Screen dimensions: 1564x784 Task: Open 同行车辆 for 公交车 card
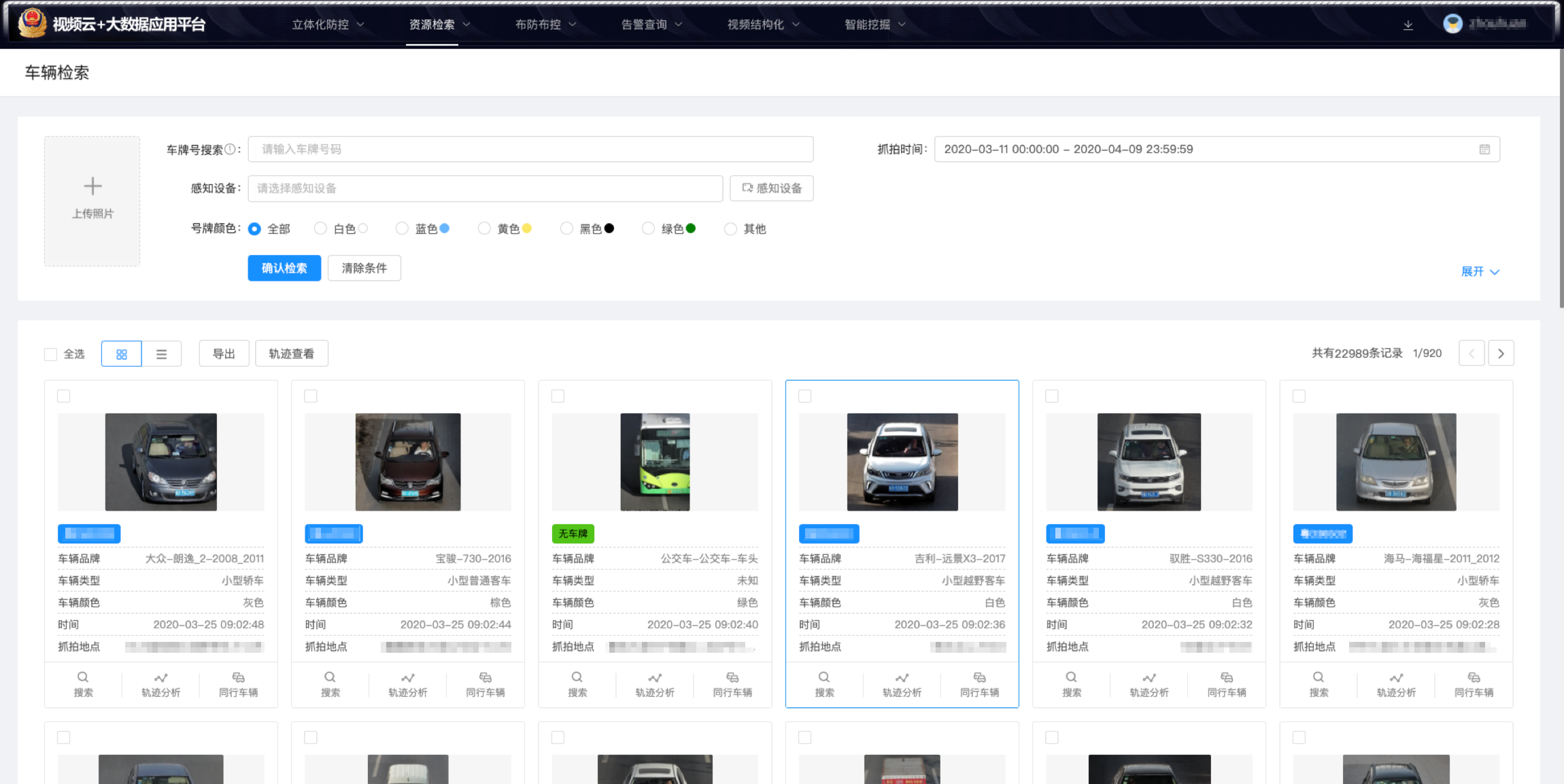(x=732, y=684)
